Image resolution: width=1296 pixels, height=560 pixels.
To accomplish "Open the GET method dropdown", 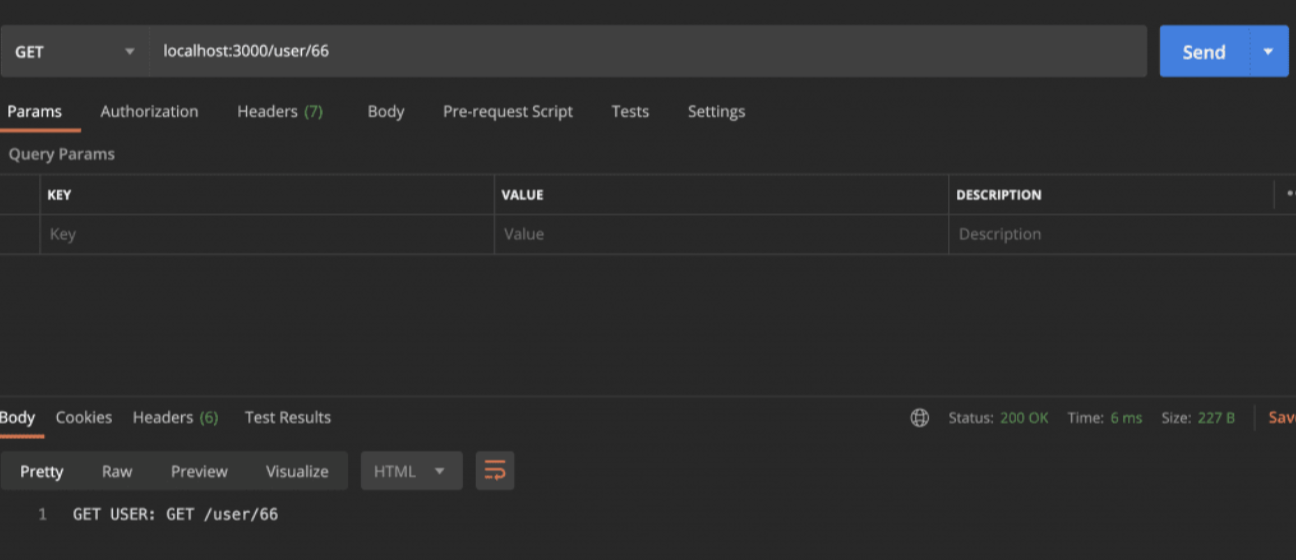I will [74, 51].
